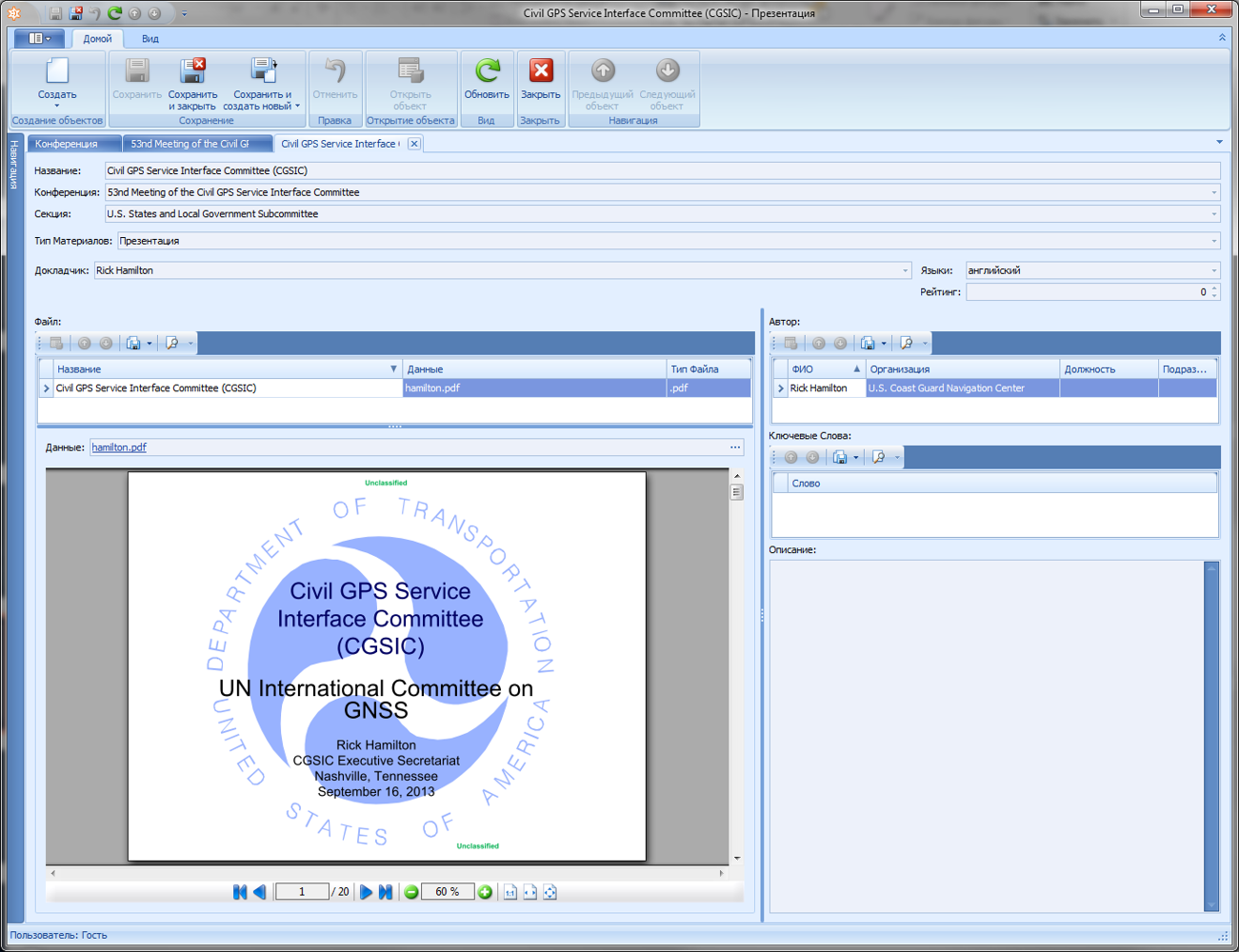
Task: Expand the Civil GPS file row arrow
Action: tap(46, 388)
